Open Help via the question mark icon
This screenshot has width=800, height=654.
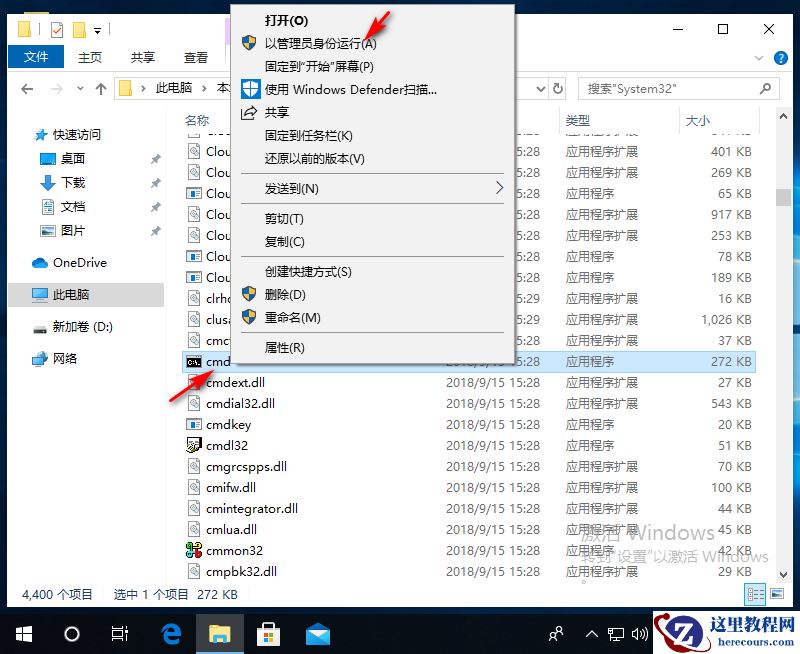[781, 57]
